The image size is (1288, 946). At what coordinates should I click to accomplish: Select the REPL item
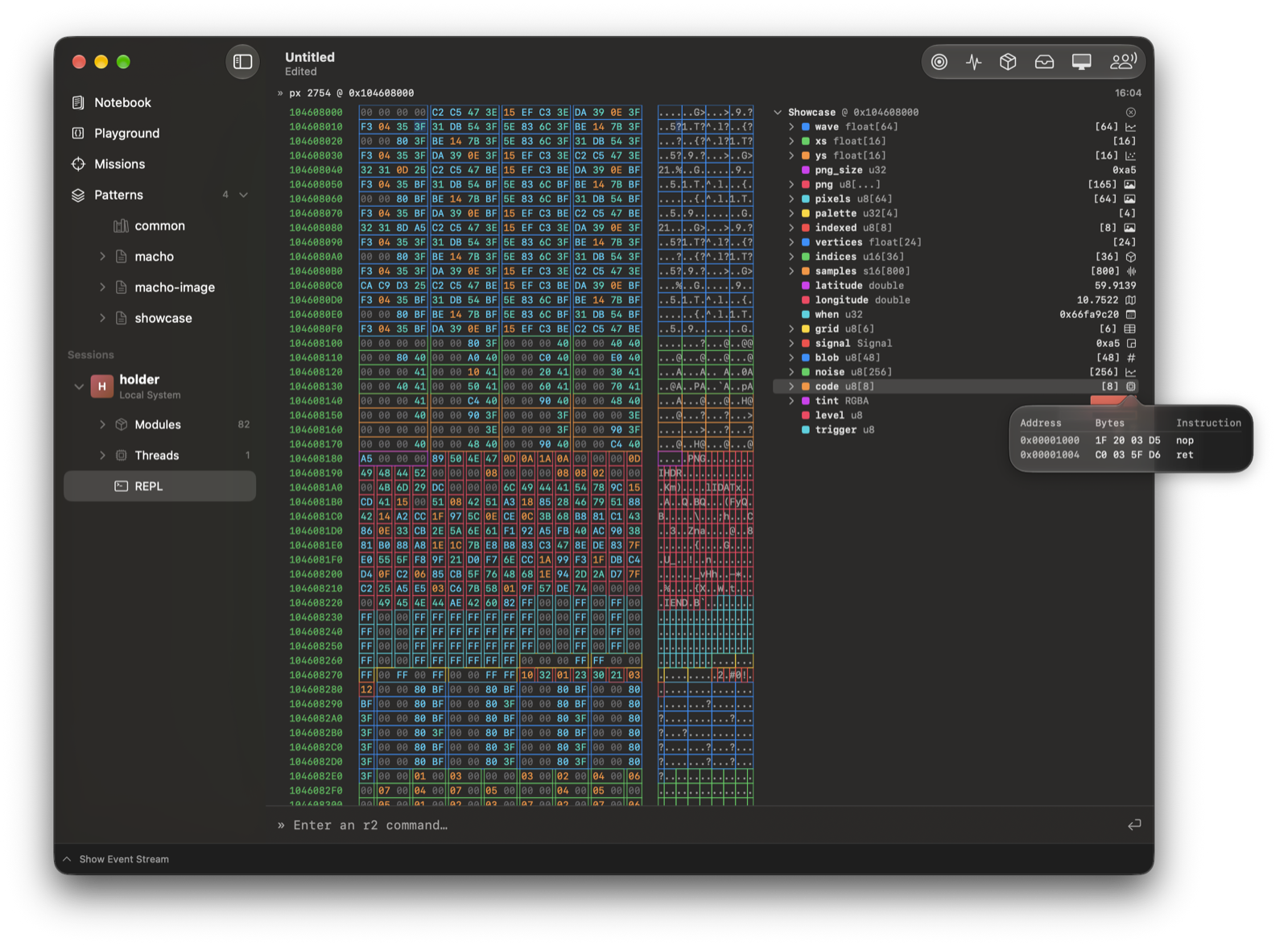pos(159,486)
